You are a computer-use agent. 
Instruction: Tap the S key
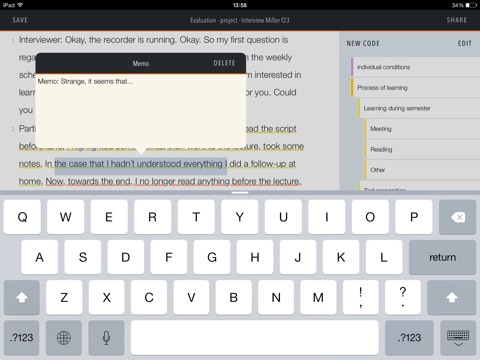pos(83,257)
